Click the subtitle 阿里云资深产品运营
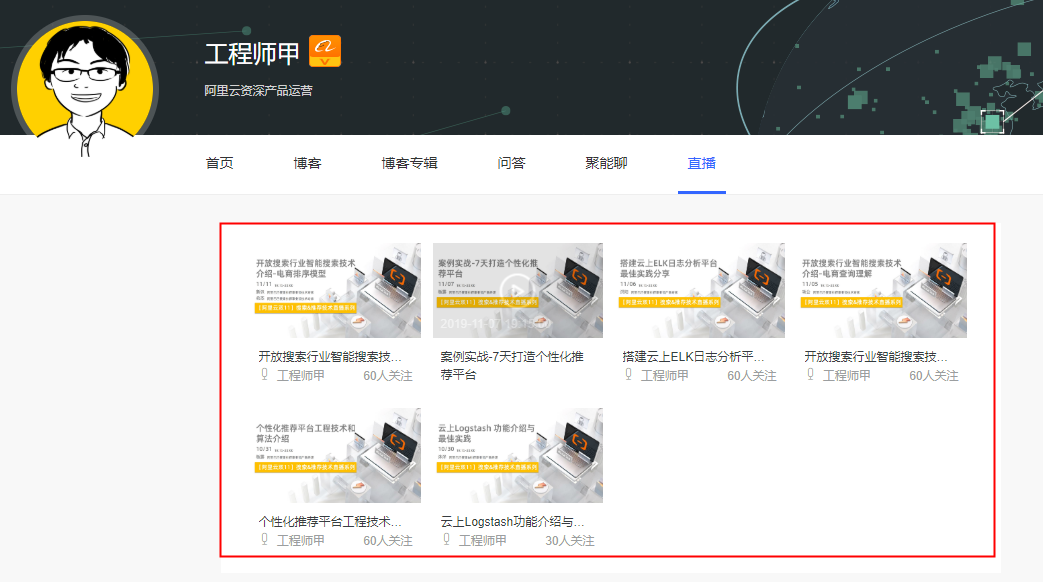1043x582 pixels. (x=258, y=90)
